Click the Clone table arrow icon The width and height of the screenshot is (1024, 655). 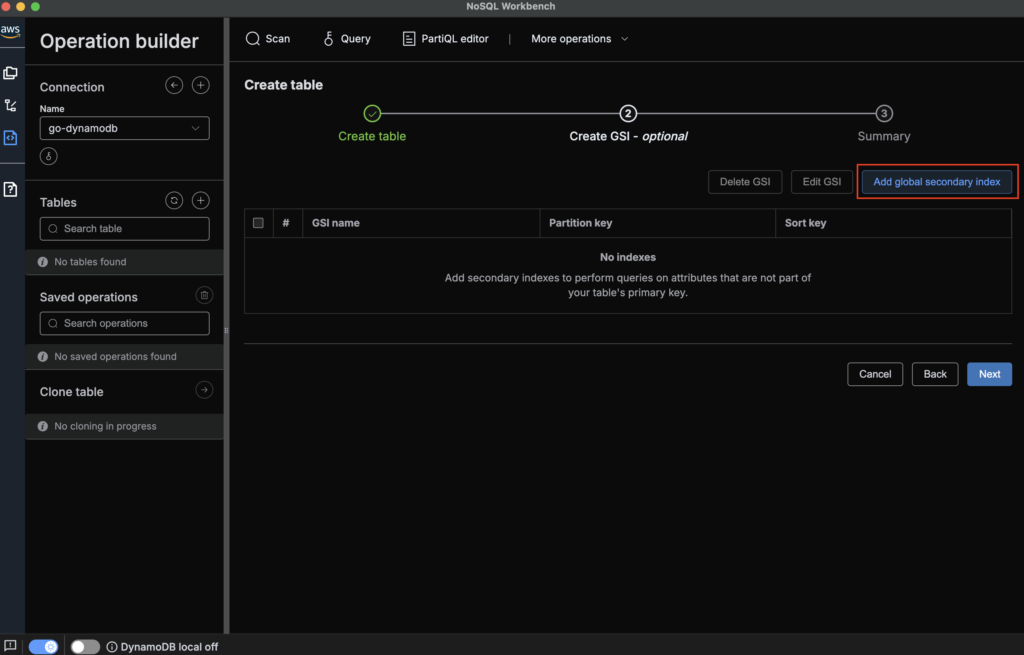pos(203,390)
